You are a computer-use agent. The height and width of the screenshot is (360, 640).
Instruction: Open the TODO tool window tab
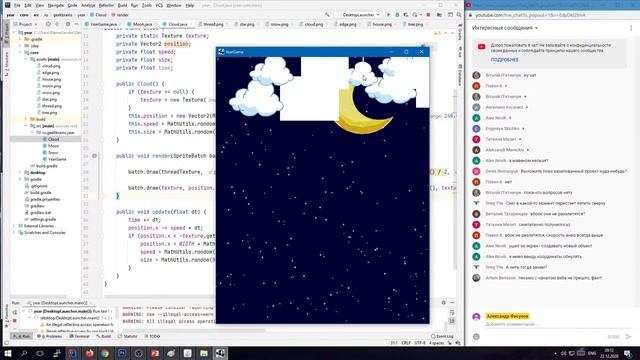click(x=152, y=336)
